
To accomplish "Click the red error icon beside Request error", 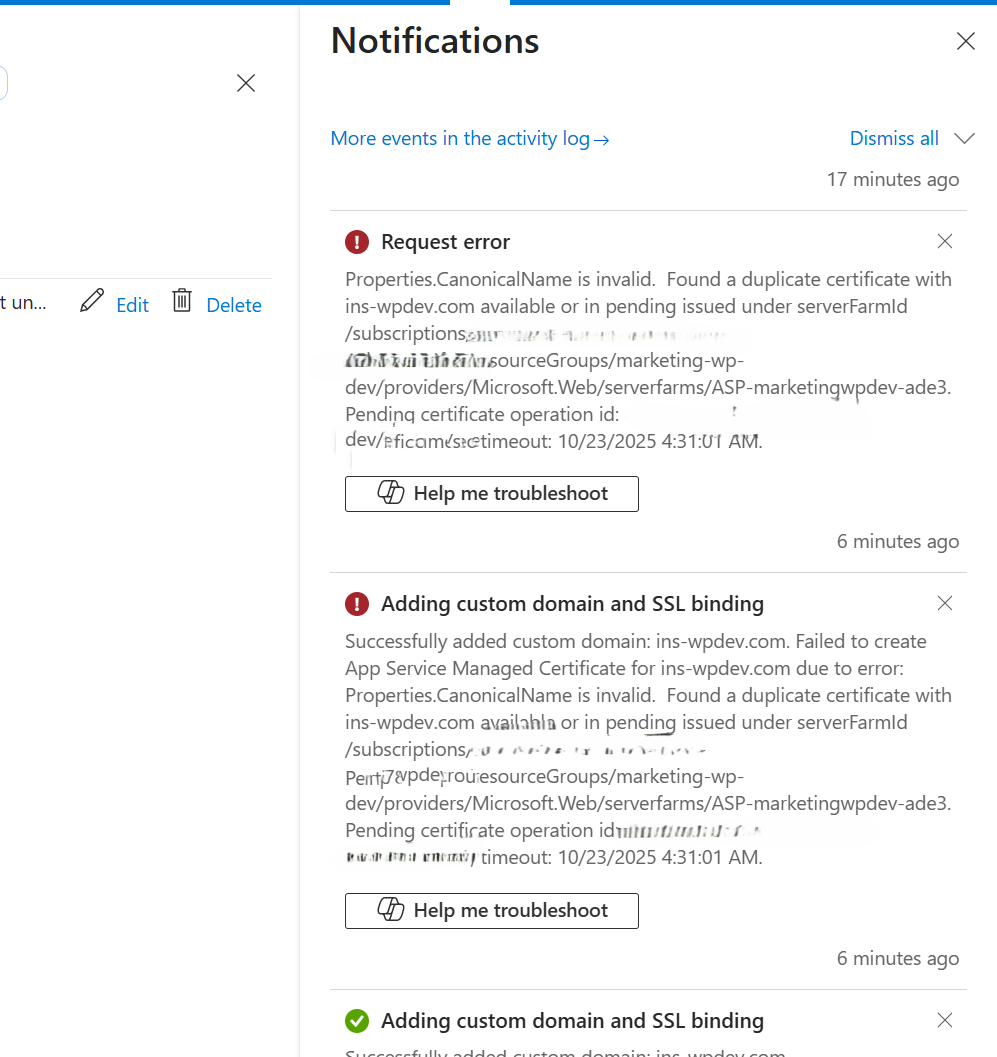I will 357,242.
